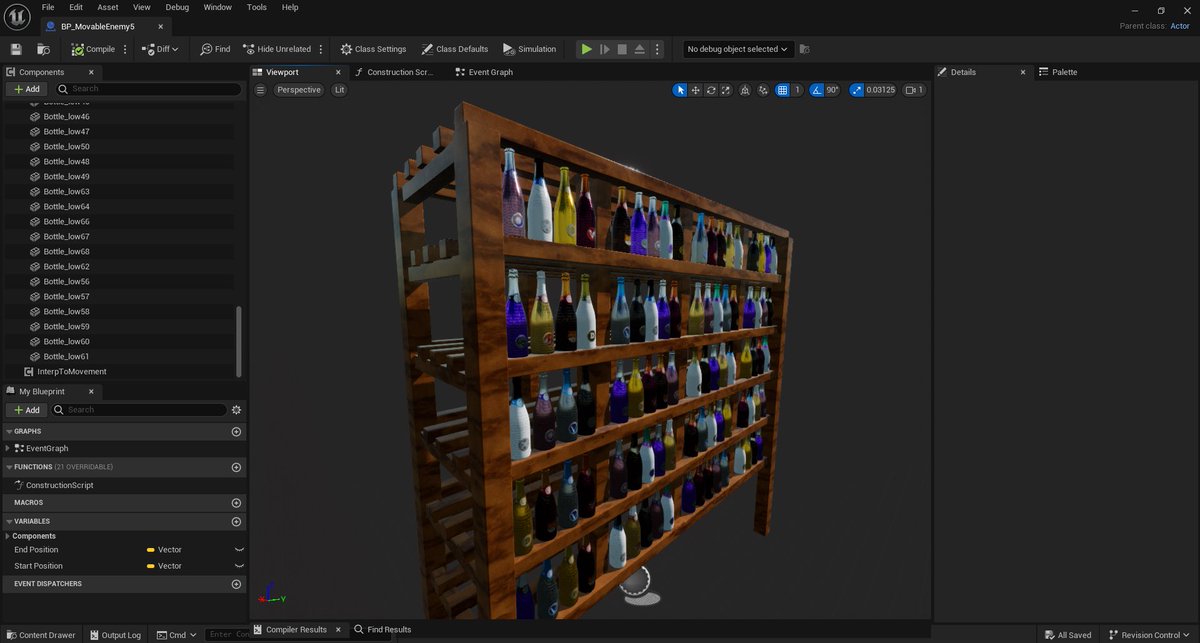Click the icon beside the debug object dropdown
The width and height of the screenshot is (1200, 643).
[x=805, y=49]
